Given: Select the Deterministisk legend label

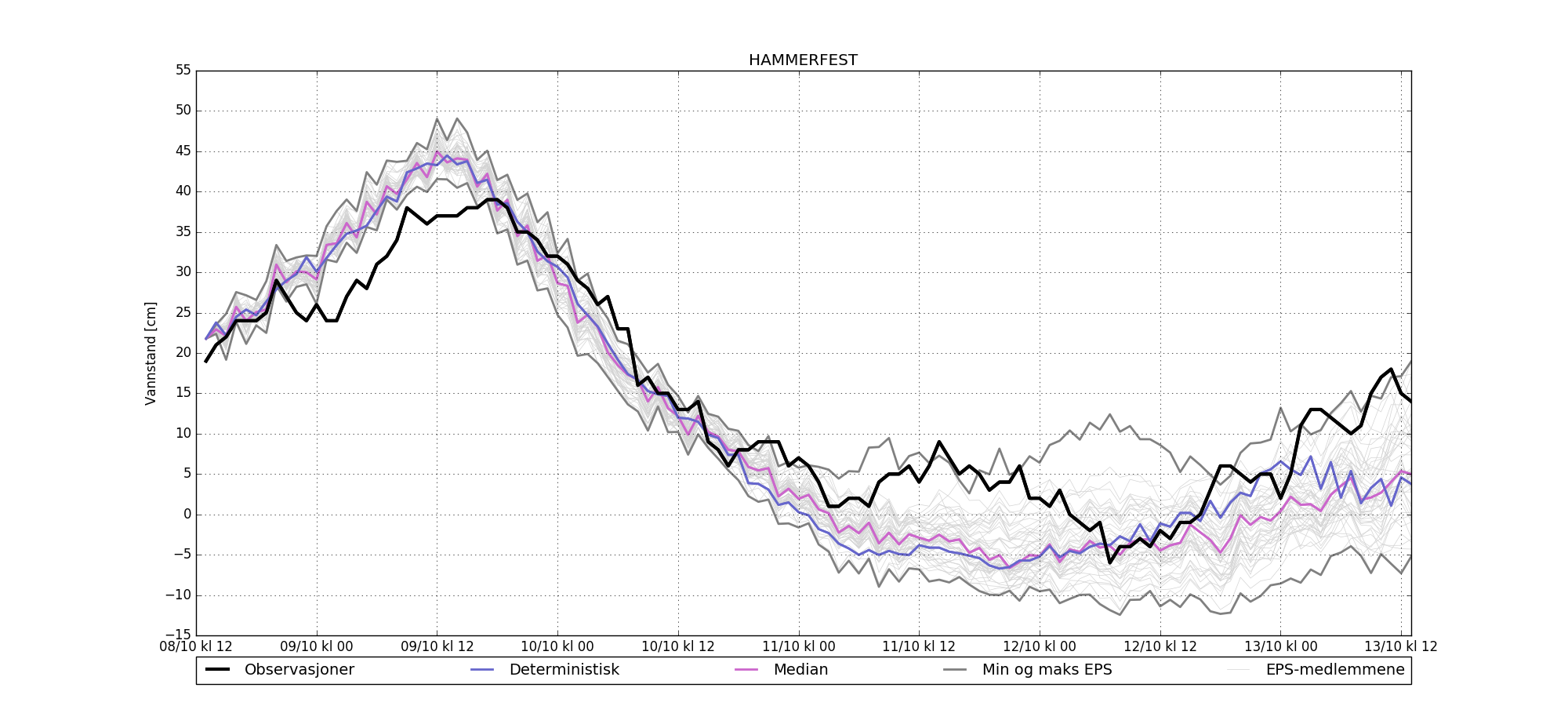Looking at the screenshot, I should click(x=564, y=670).
